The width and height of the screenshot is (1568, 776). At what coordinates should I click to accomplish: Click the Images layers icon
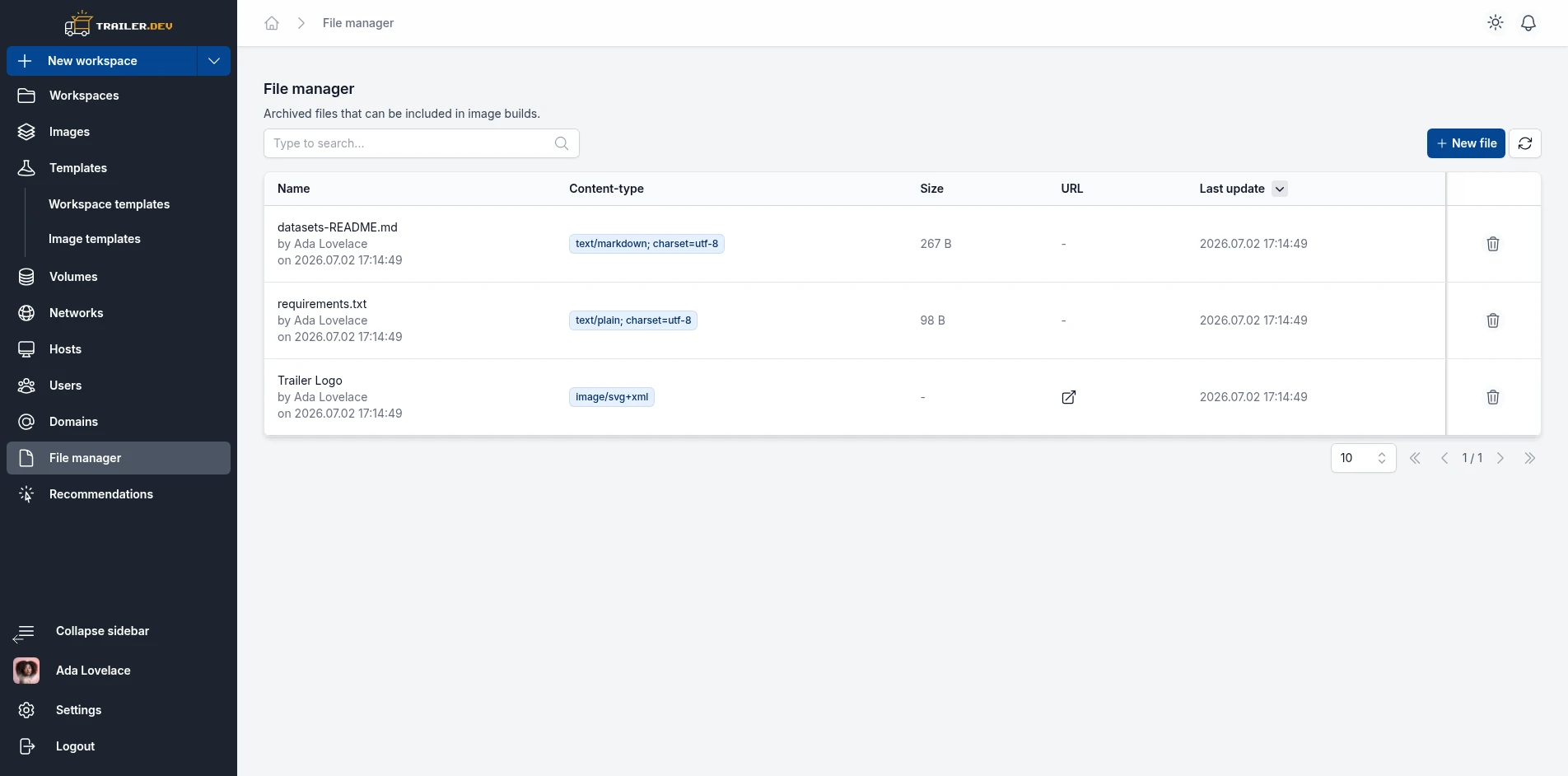(x=26, y=132)
